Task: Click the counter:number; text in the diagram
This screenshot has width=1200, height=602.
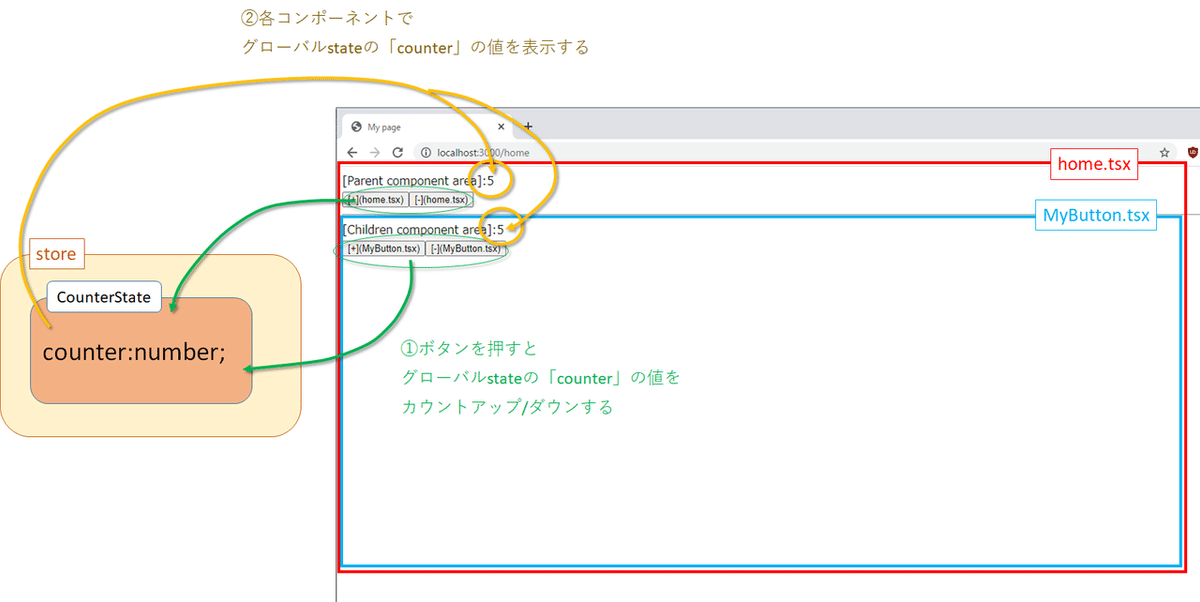Action: click(134, 352)
